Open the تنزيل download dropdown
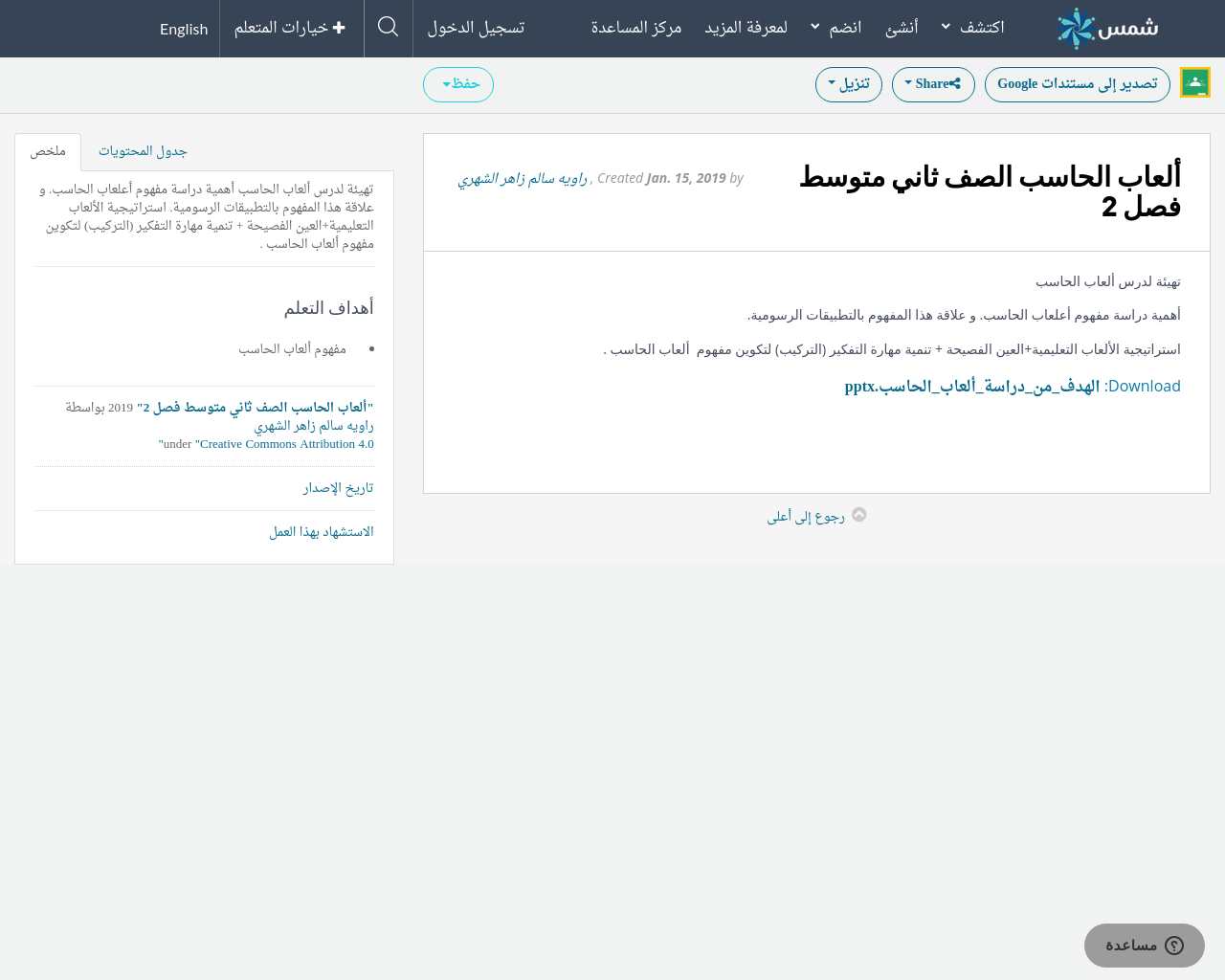Screen dimensions: 1225x980 pyautogui.click(x=849, y=84)
